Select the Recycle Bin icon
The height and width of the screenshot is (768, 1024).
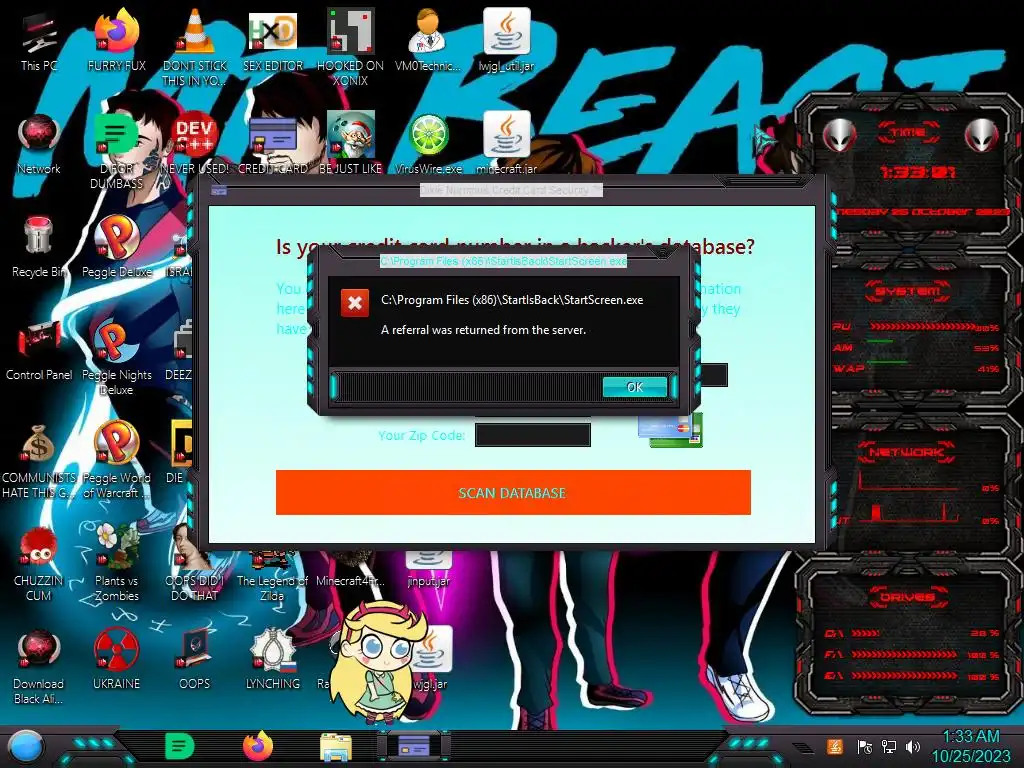[39, 248]
